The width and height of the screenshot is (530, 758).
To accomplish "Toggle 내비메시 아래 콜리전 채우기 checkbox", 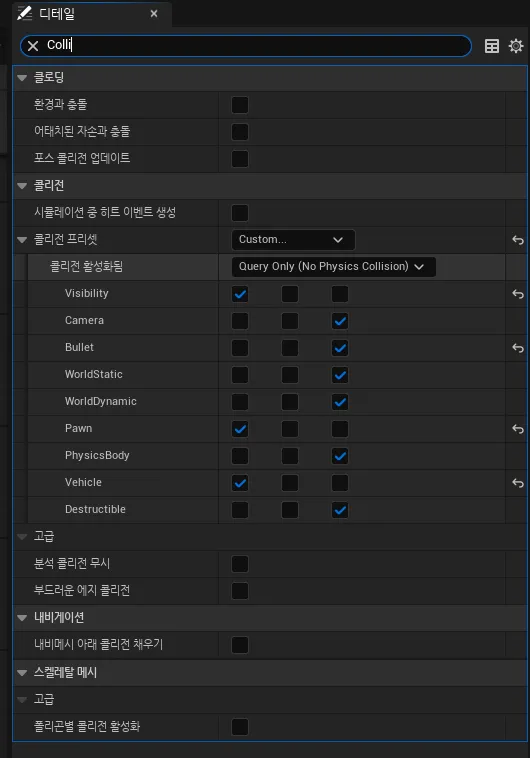I will click(240, 645).
